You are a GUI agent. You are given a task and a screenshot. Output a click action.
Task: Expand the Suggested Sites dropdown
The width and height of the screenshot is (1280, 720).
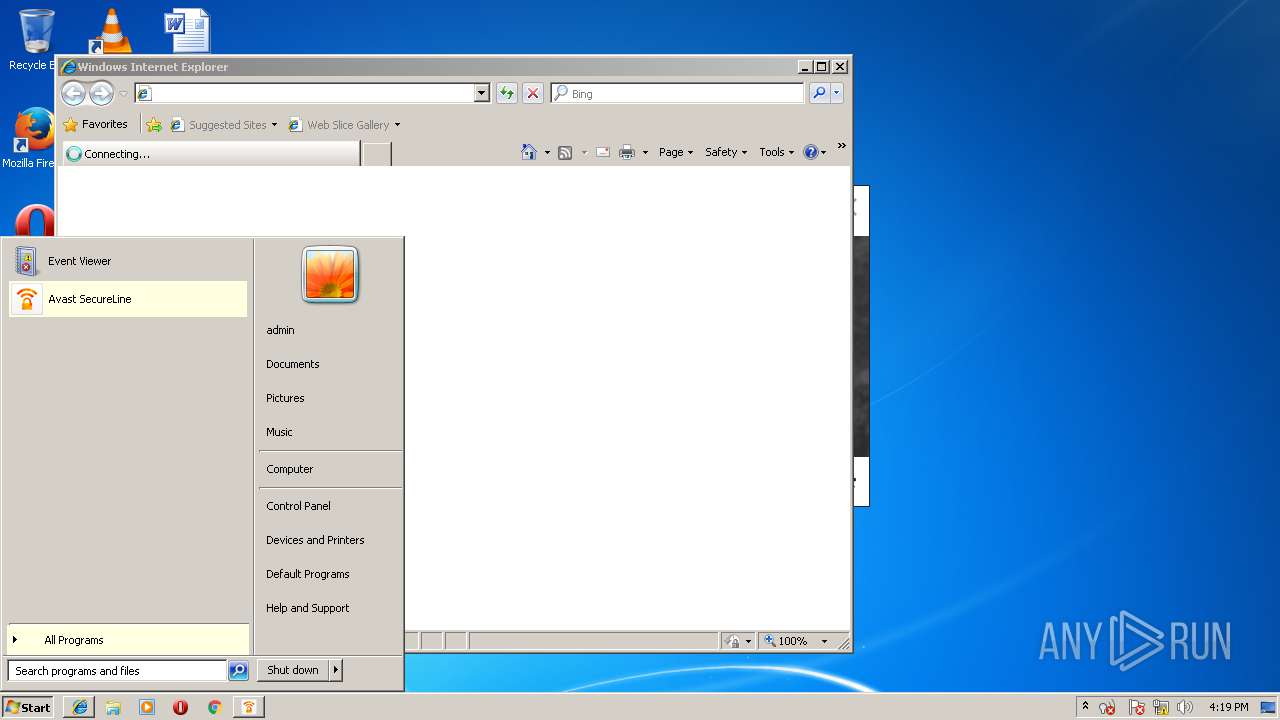(x=274, y=125)
